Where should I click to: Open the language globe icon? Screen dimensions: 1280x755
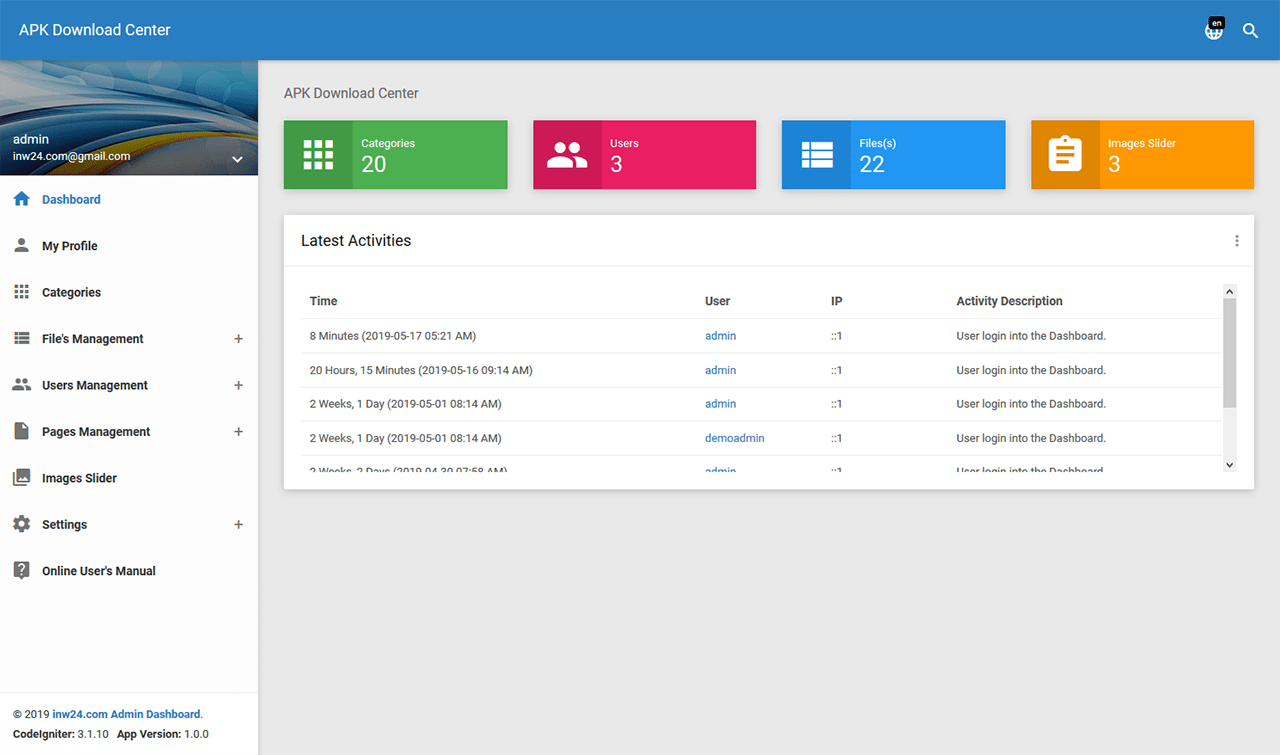(1214, 30)
